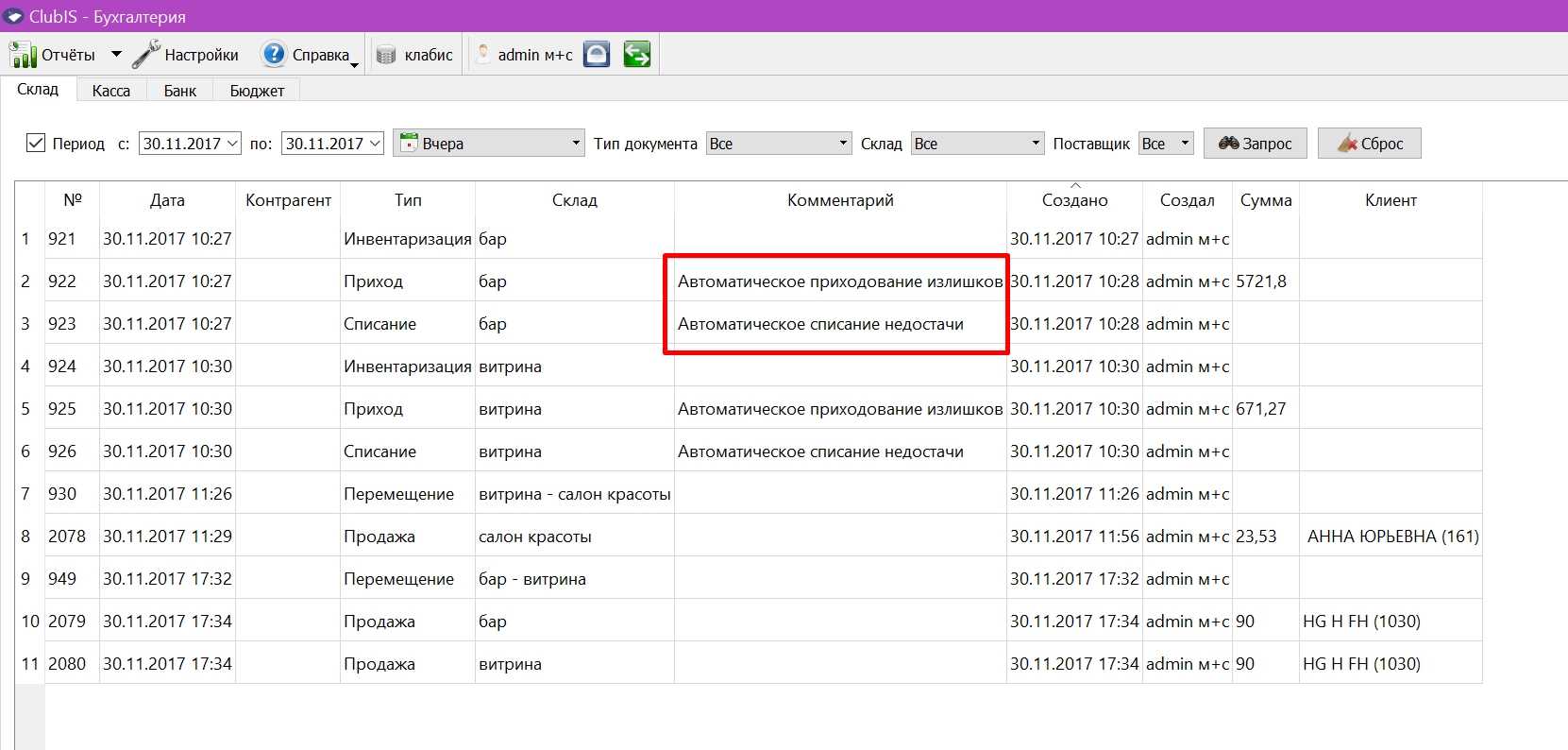This screenshot has width=1568, height=750.
Task: Select document number 921 cell
Action: [72, 239]
